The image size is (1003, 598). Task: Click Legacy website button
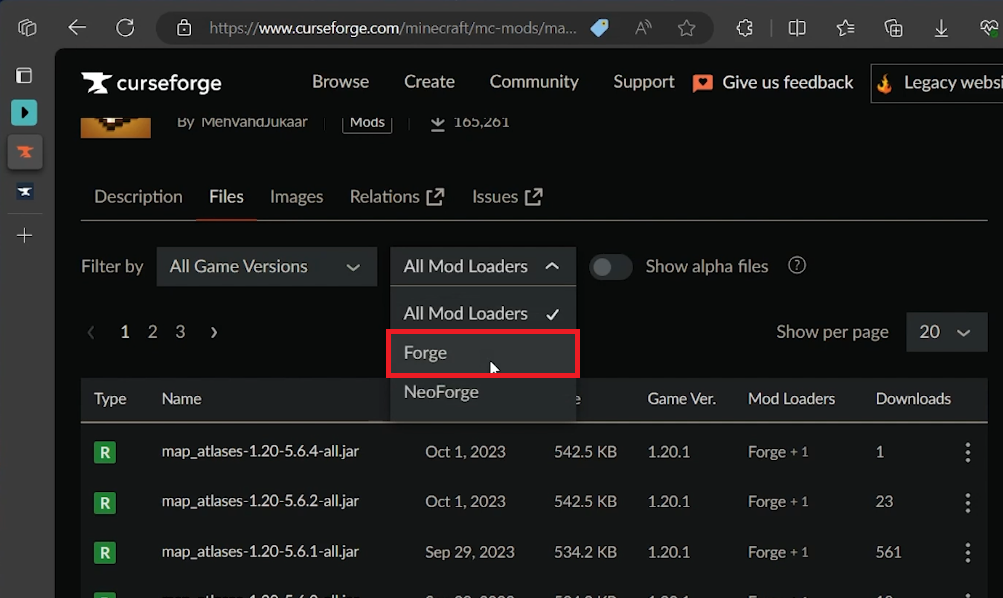[x=937, y=83]
